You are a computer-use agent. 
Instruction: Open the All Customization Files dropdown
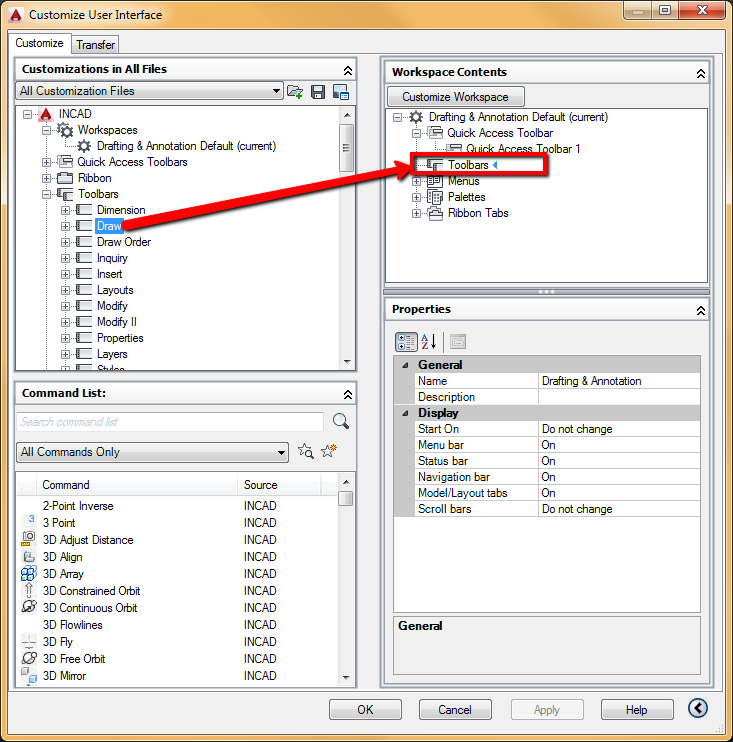[x=276, y=91]
